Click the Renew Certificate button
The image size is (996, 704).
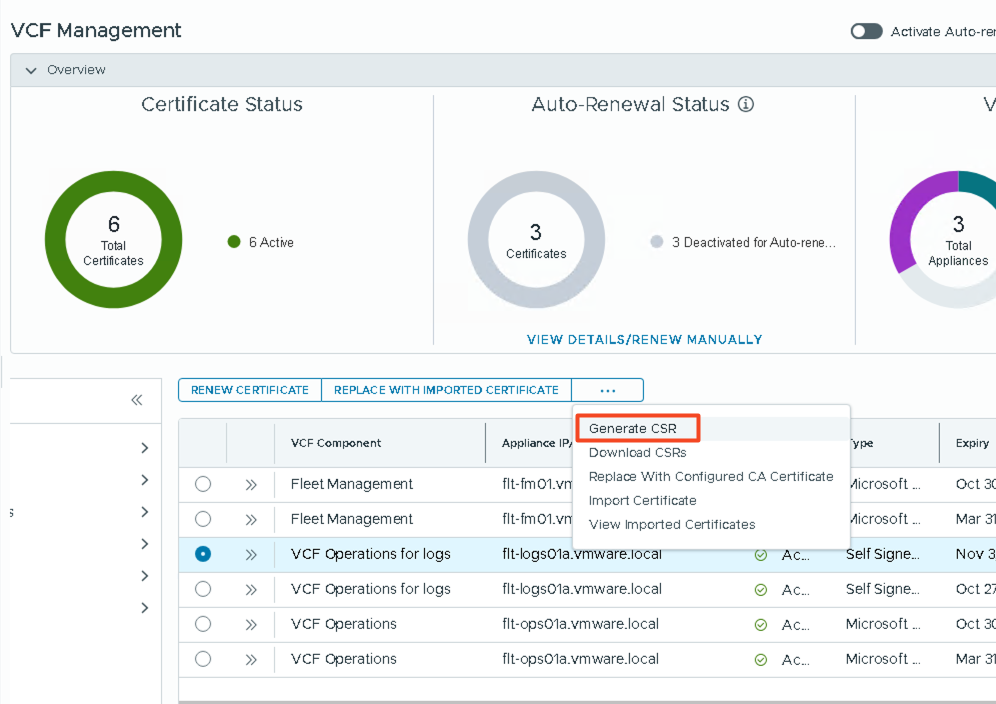pyautogui.click(x=249, y=390)
